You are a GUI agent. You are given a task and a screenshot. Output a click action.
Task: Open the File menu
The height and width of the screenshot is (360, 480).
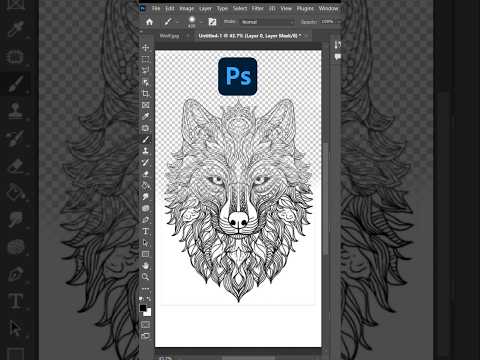(156, 8)
